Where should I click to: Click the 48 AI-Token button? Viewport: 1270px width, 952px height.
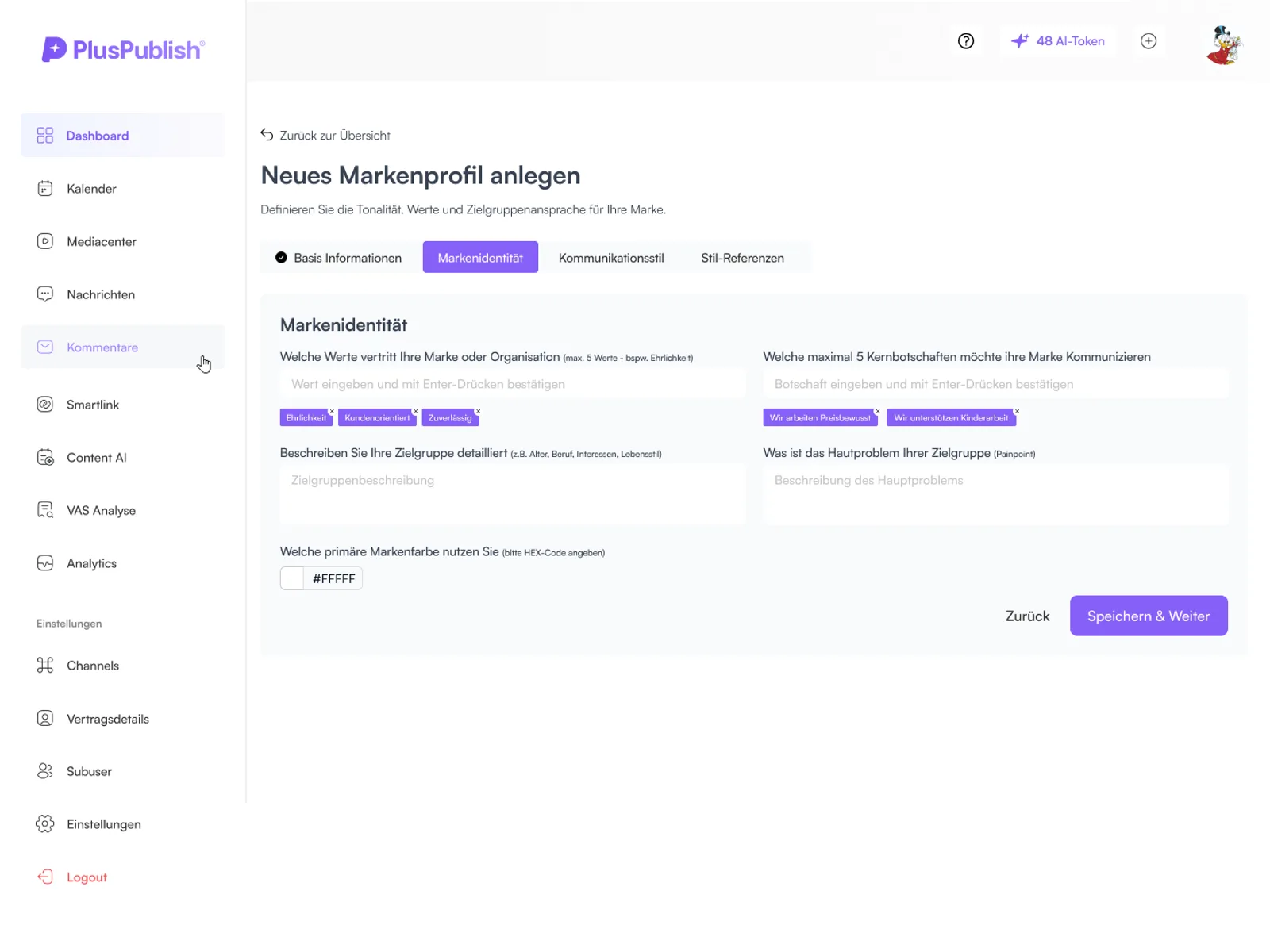click(x=1058, y=41)
